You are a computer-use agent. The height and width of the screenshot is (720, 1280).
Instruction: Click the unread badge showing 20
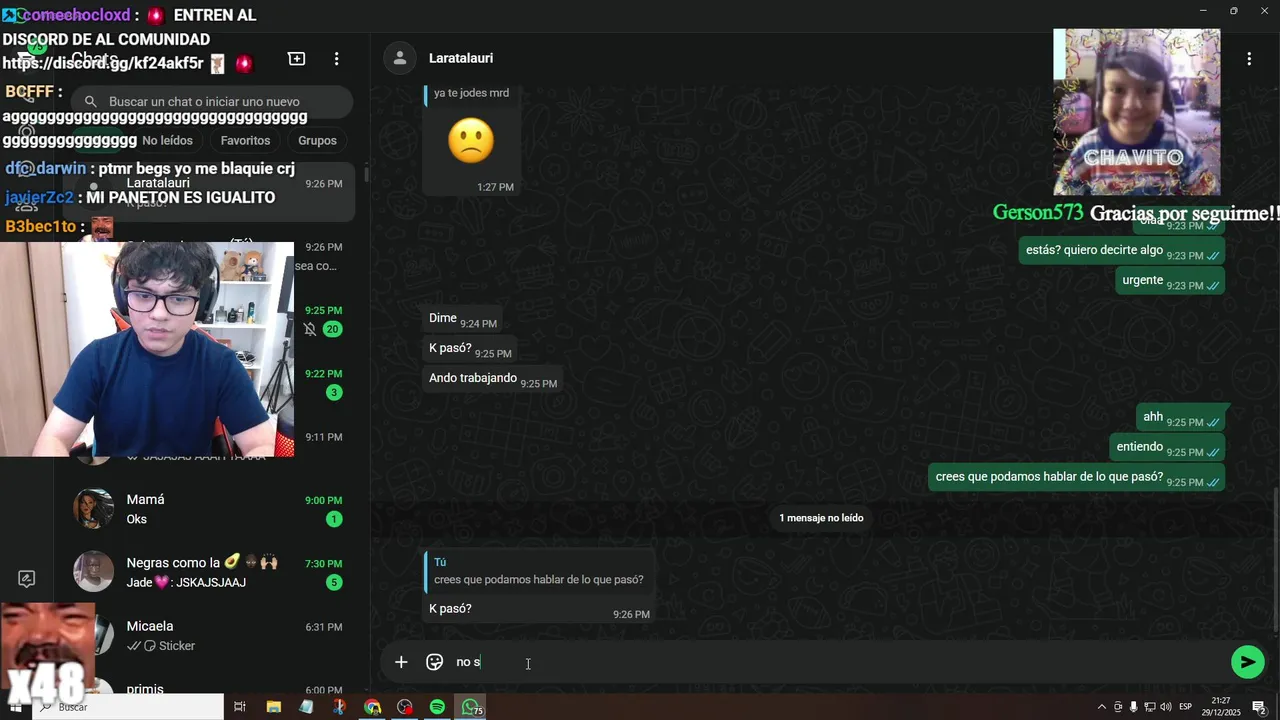tap(332, 329)
